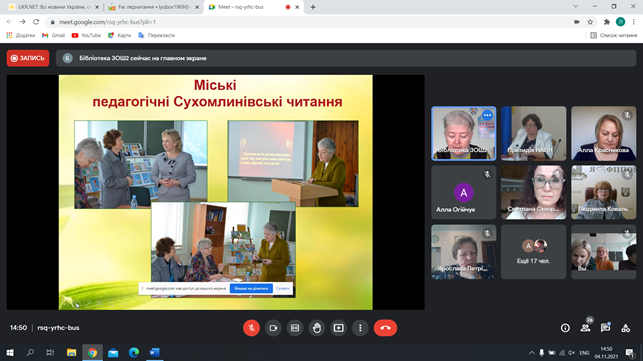Screen dimensions: 643x361
Task: Open the Список читання reading list
Action: point(613,35)
